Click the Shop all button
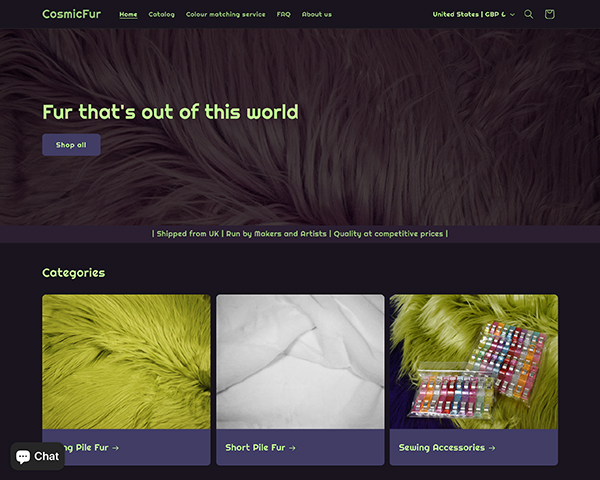Image resolution: width=600 pixels, height=480 pixels. click(71, 145)
